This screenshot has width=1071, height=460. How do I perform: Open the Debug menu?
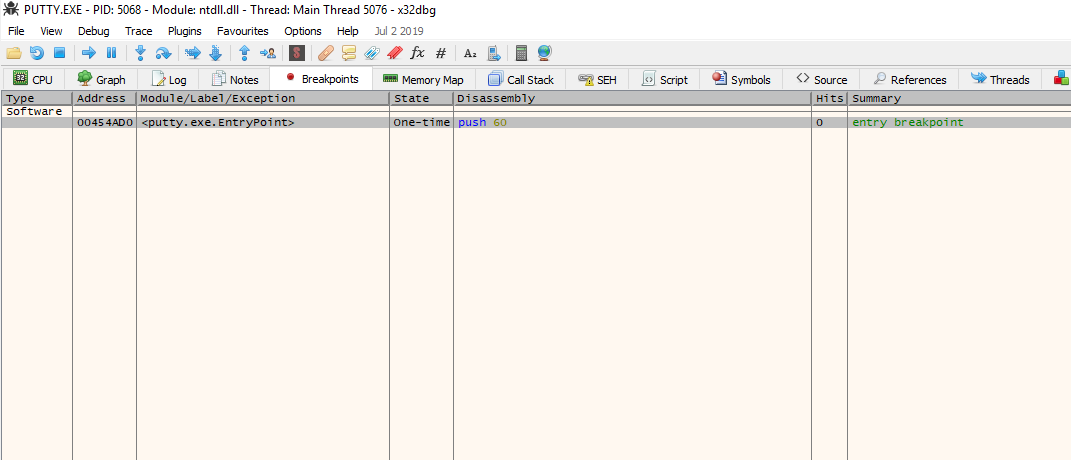point(94,31)
